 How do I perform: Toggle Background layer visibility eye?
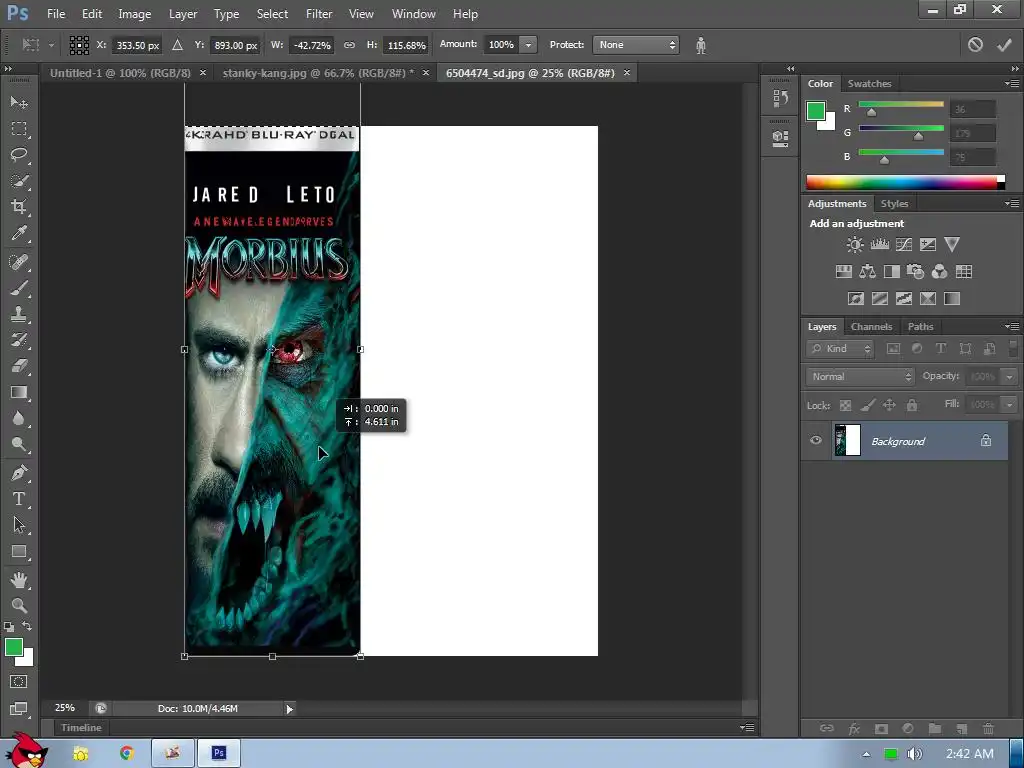(x=816, y=440)
